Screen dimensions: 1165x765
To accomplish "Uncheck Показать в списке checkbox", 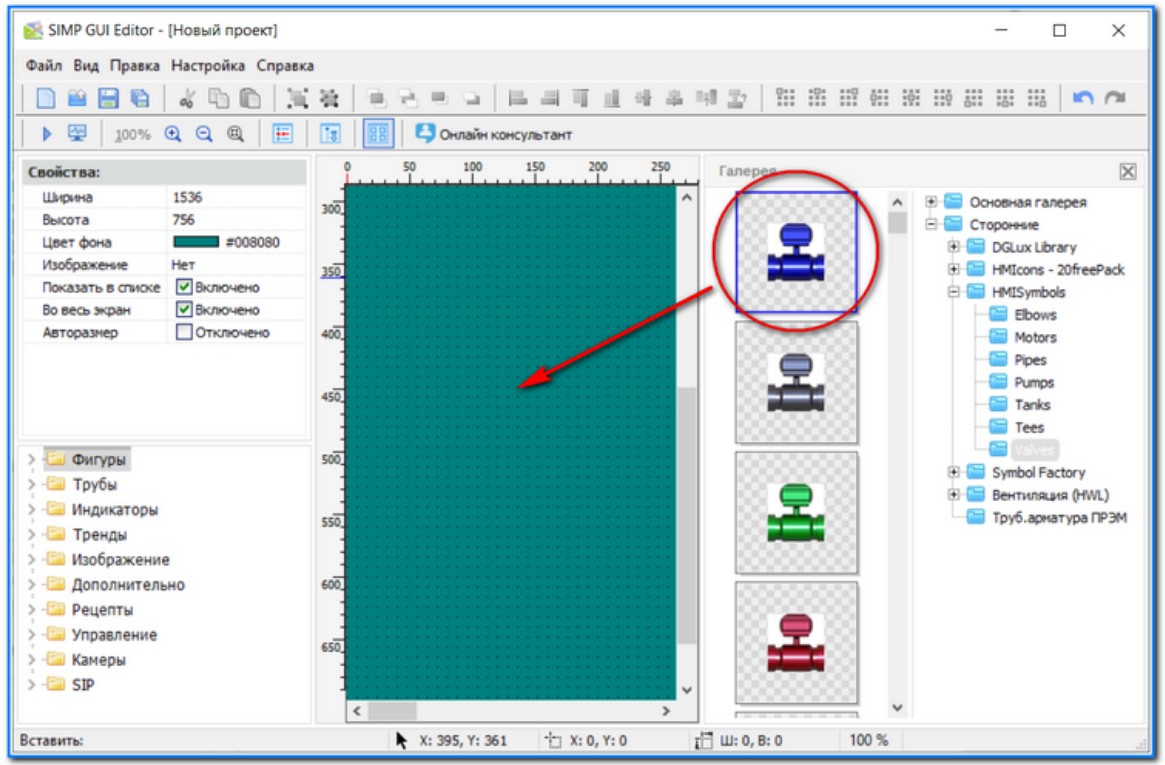I will point(184,287).
